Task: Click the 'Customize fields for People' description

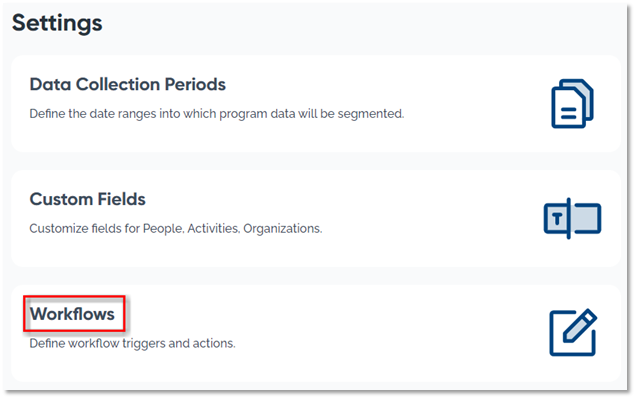Action: point(176,229)
